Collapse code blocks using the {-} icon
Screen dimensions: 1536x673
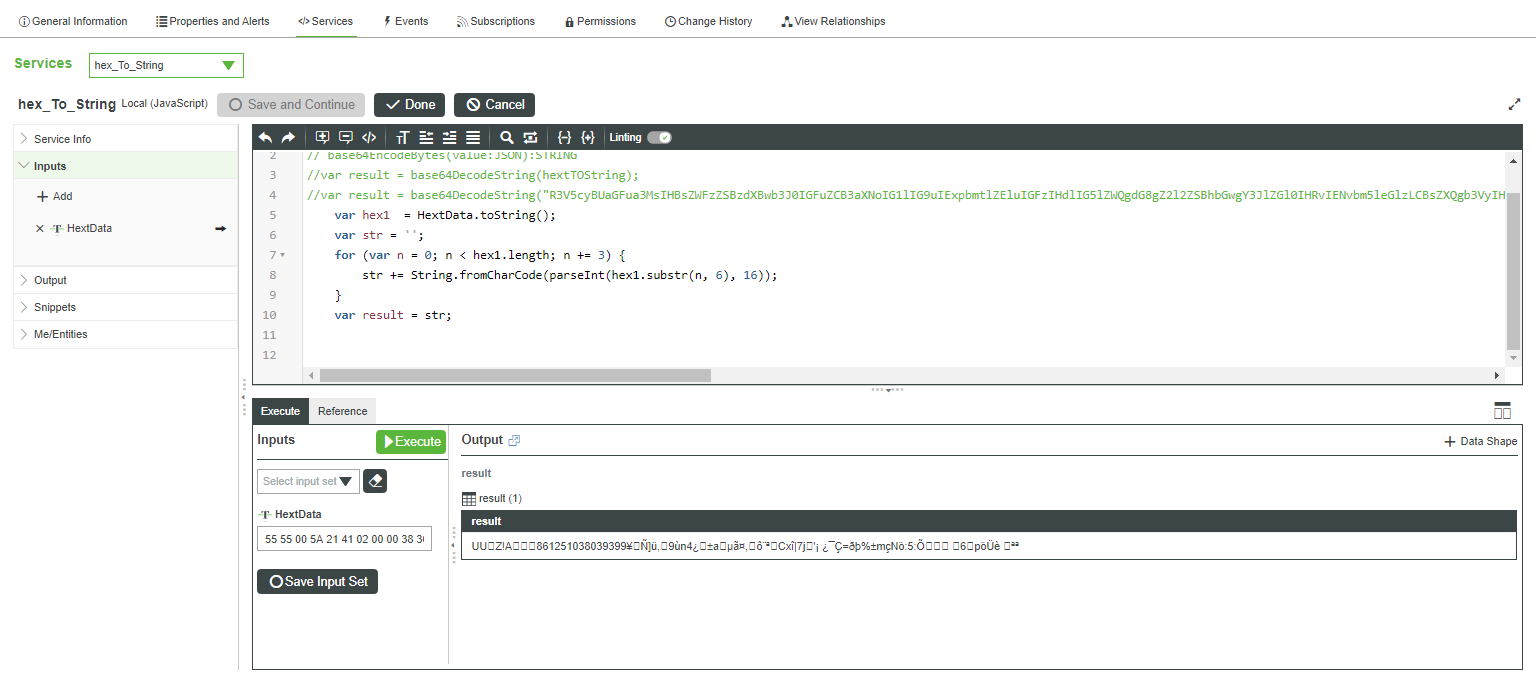(x=565, y=137)
